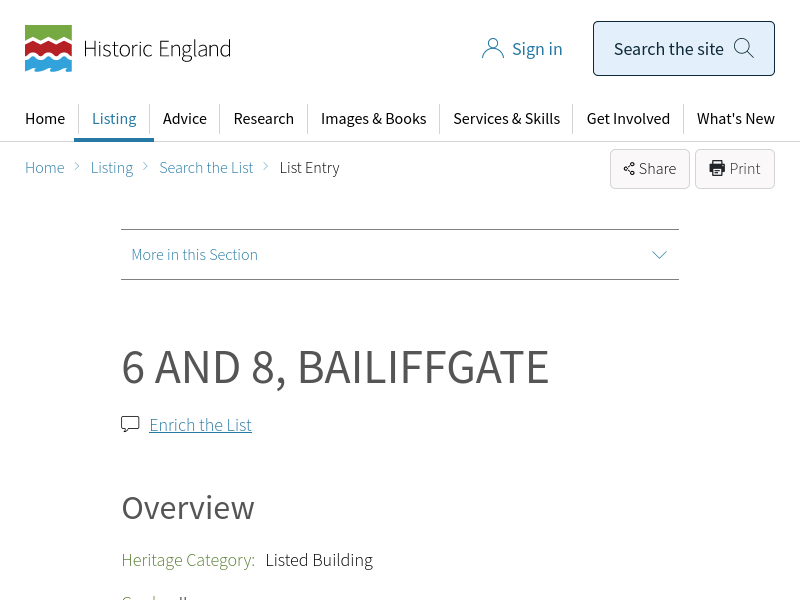This screenshot has height=600, width=800.
Task: Select the Listing navigation tab
Action: [x=114, y=119]
